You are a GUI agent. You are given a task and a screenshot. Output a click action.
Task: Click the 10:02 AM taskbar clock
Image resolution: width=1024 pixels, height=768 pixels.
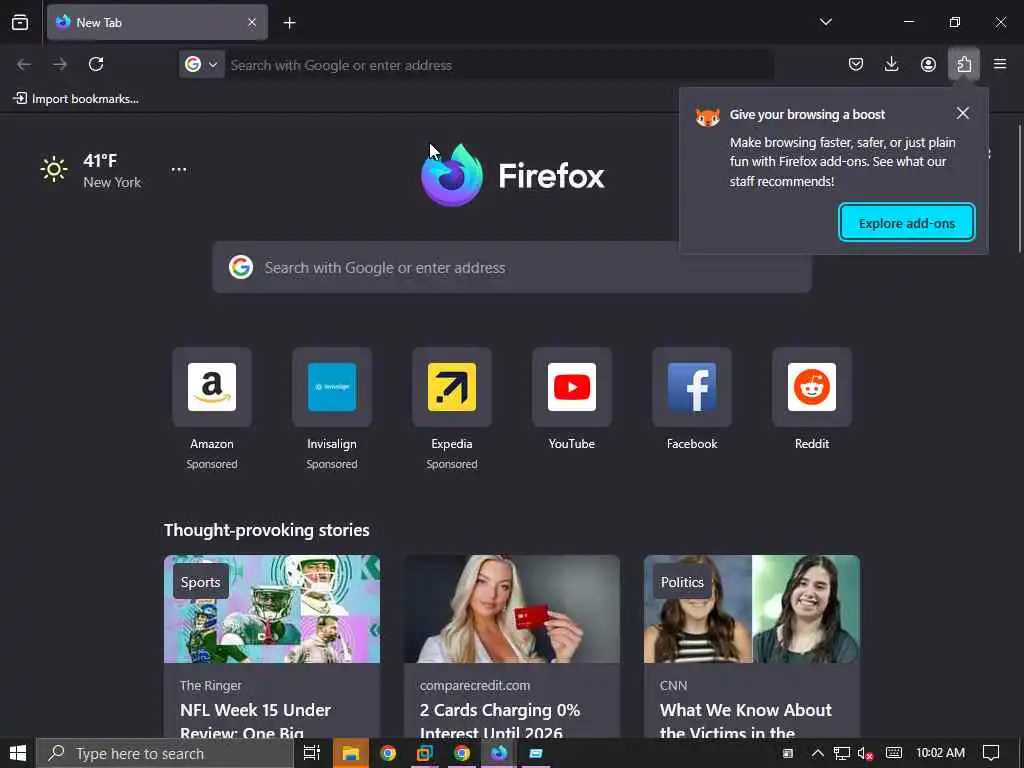coord(940,752)
